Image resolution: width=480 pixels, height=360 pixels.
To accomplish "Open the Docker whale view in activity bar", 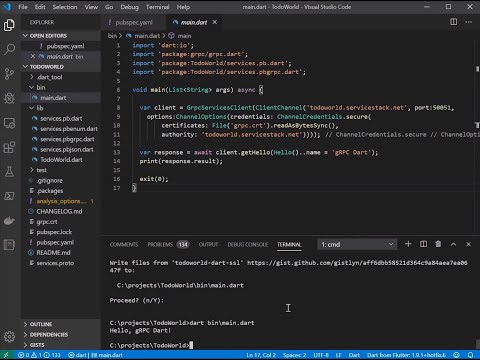I will (x=9, y=221).
